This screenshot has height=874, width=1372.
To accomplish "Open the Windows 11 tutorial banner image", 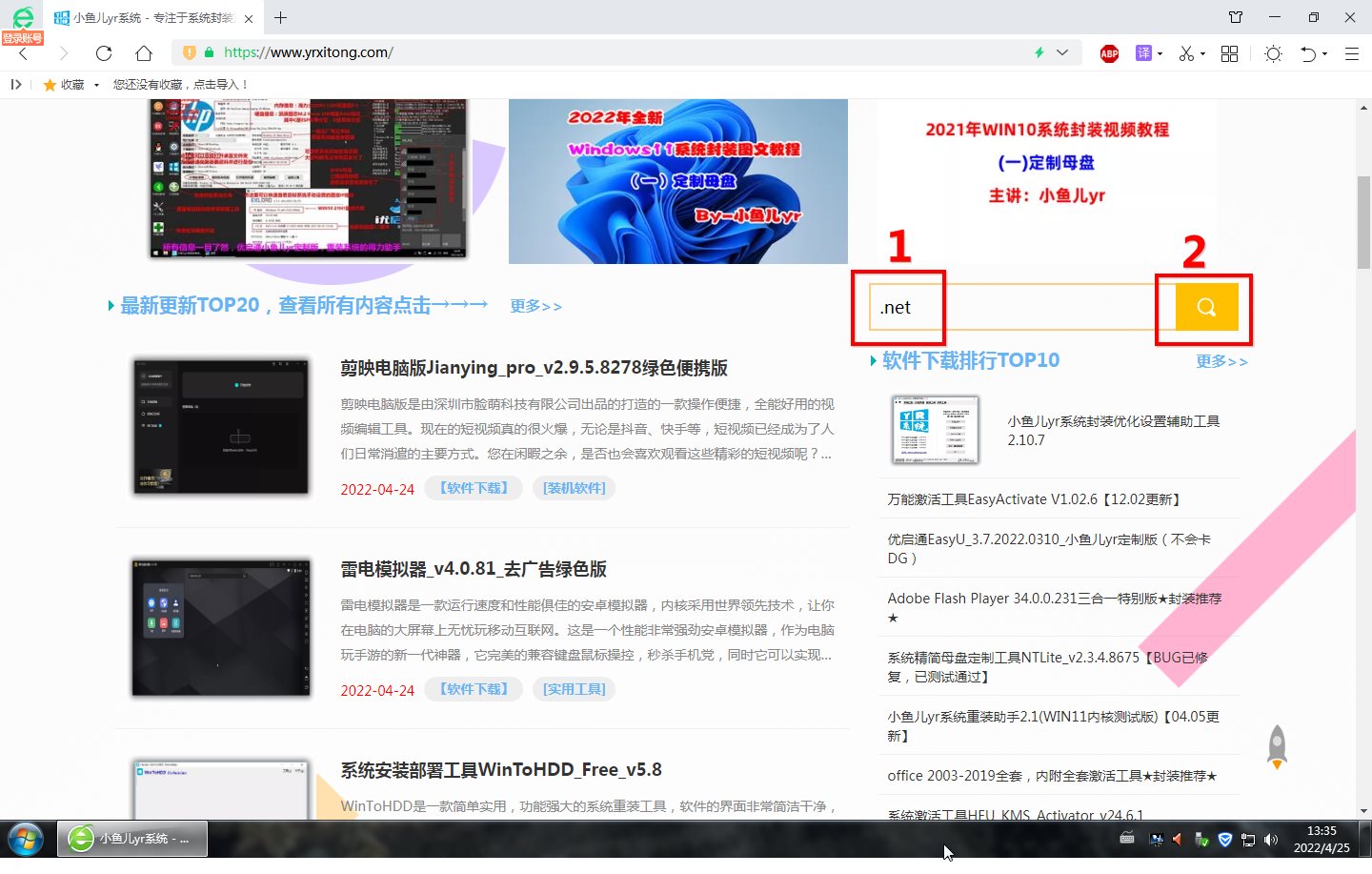I will [677, 181].
